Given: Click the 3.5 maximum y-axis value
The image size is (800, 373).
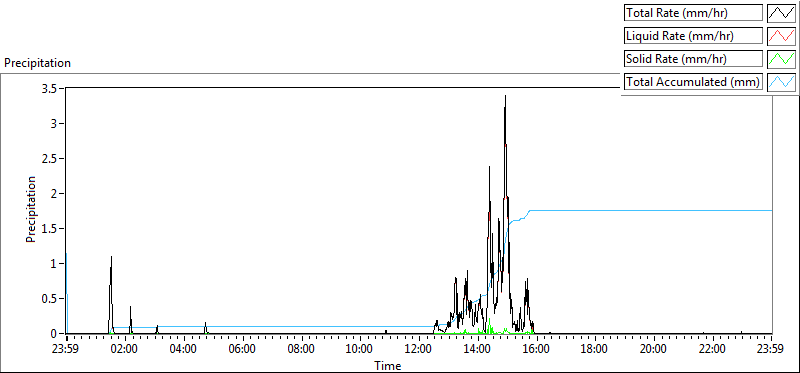Looking at the screenshot, I should point(51,89).
